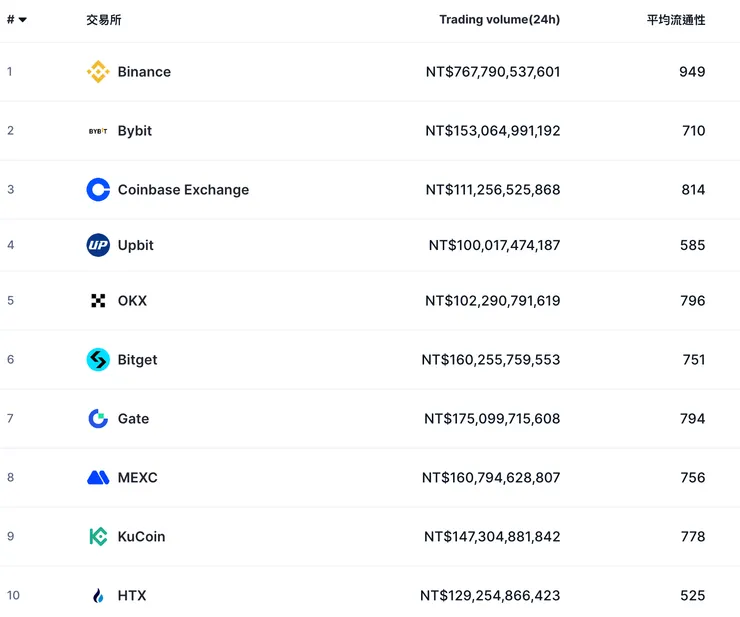Screen dimensions: 740x617
Task: Click HTX liquidity score 525
Action: [692, 596]
